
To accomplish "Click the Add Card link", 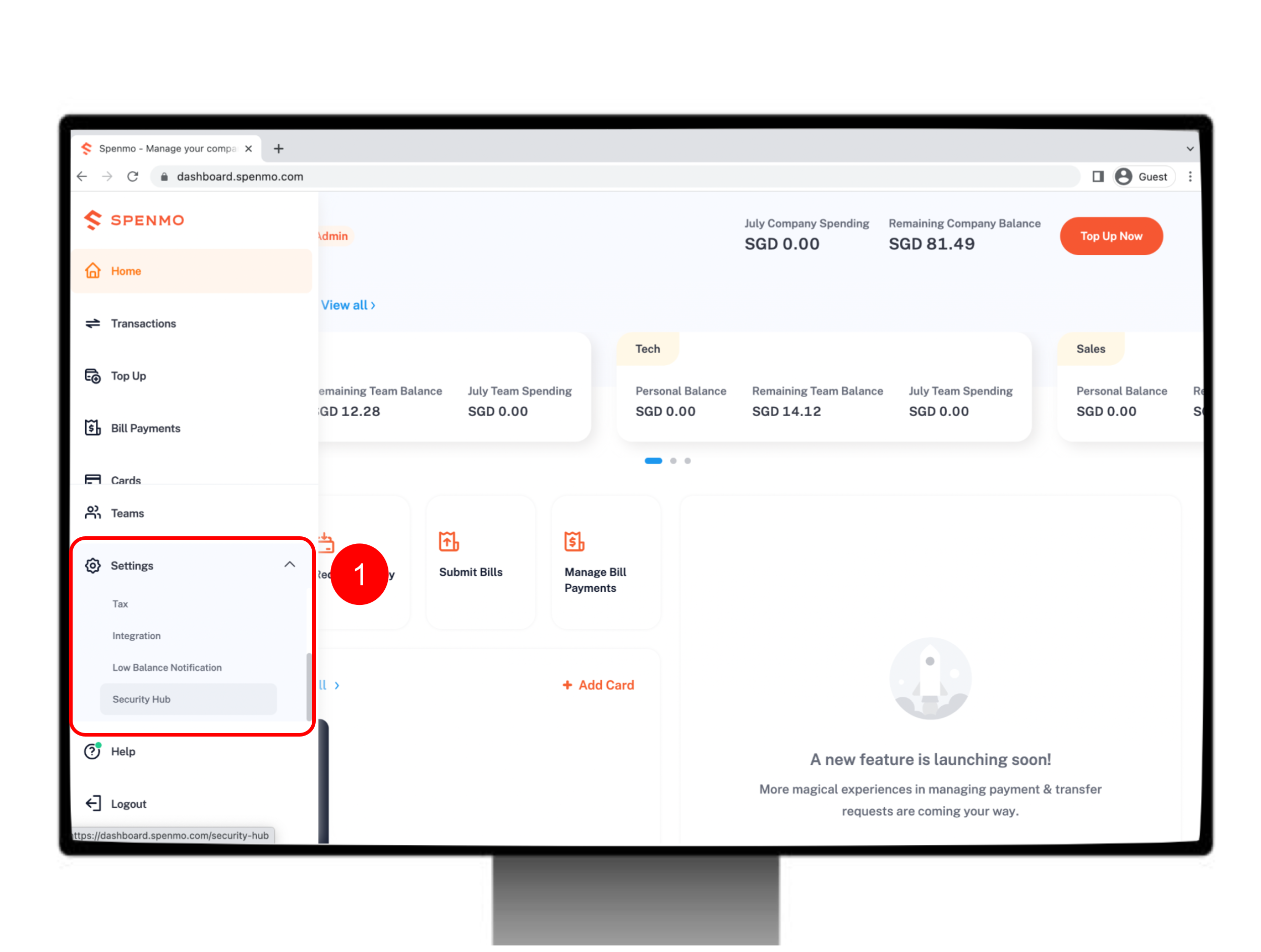I will click(x=598, y=684).
